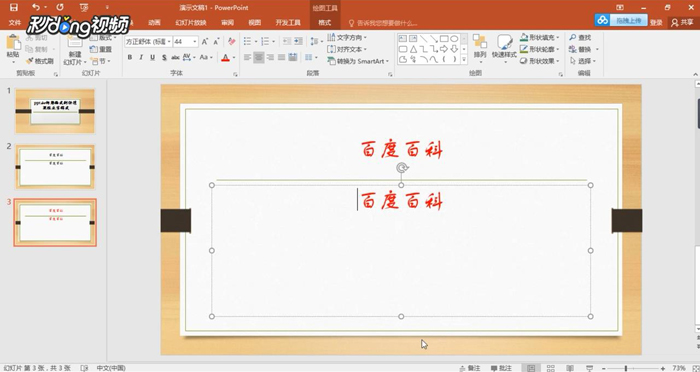Click the Share (共享) button
The image size is (700, 372).
click(683, 22)
